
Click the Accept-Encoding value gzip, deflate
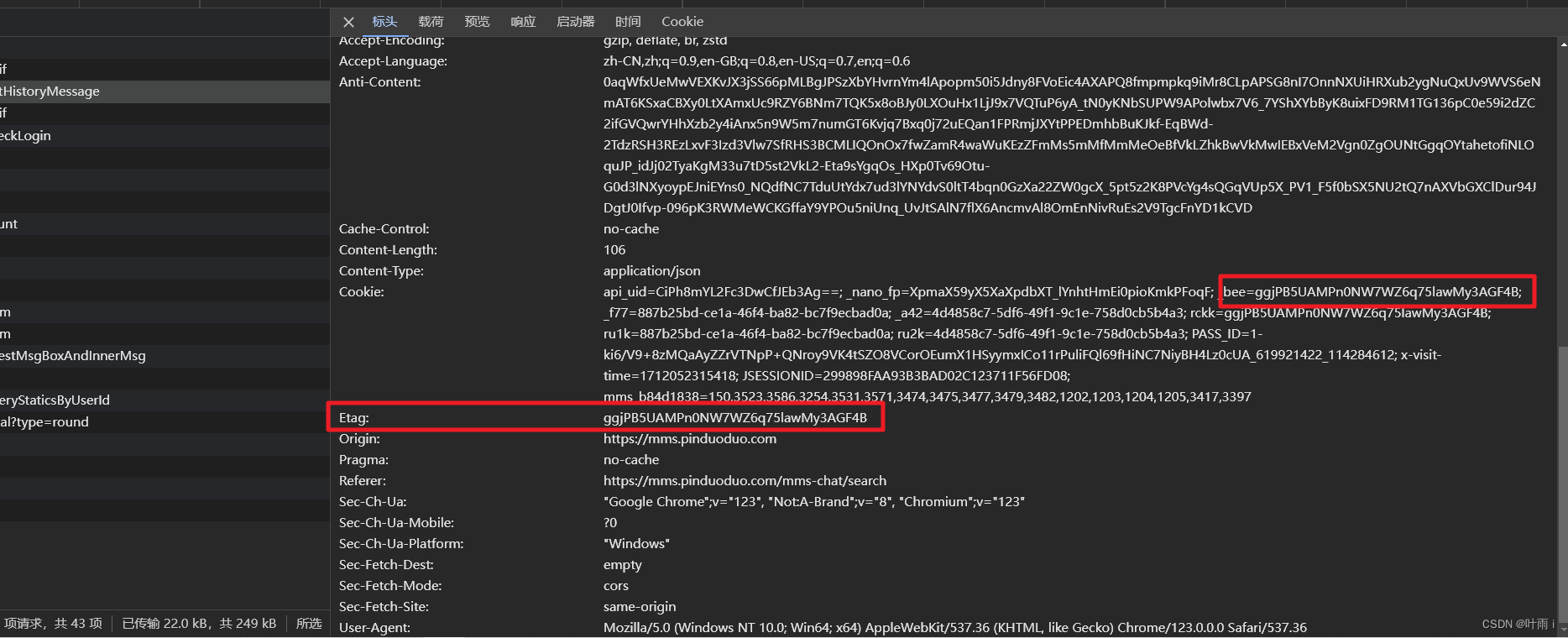click(x=665, y=40)
